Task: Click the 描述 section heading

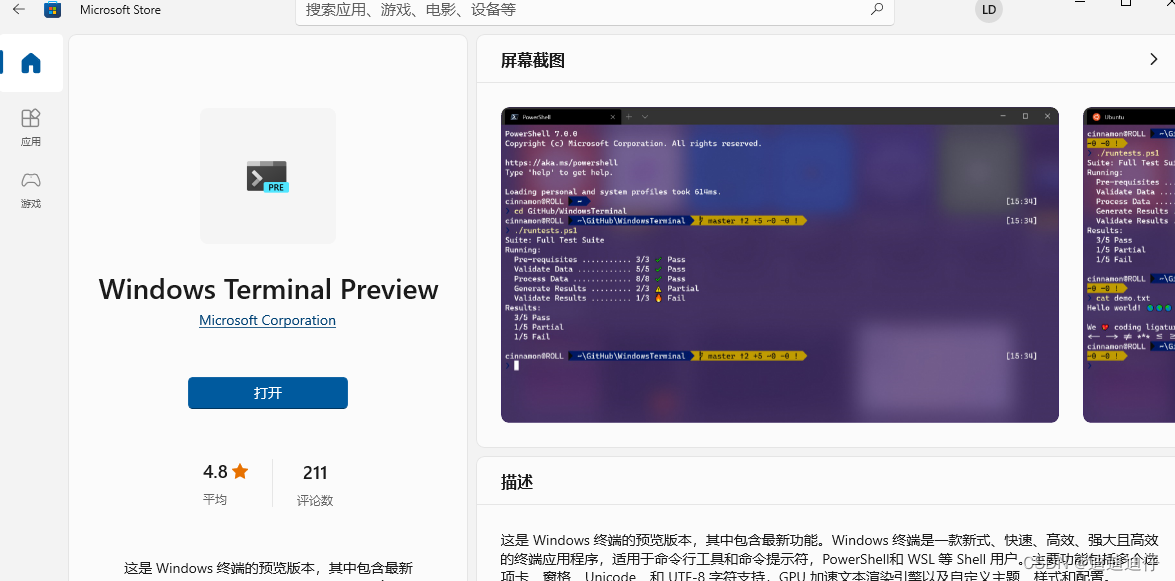Action: [x=516, y=482]
